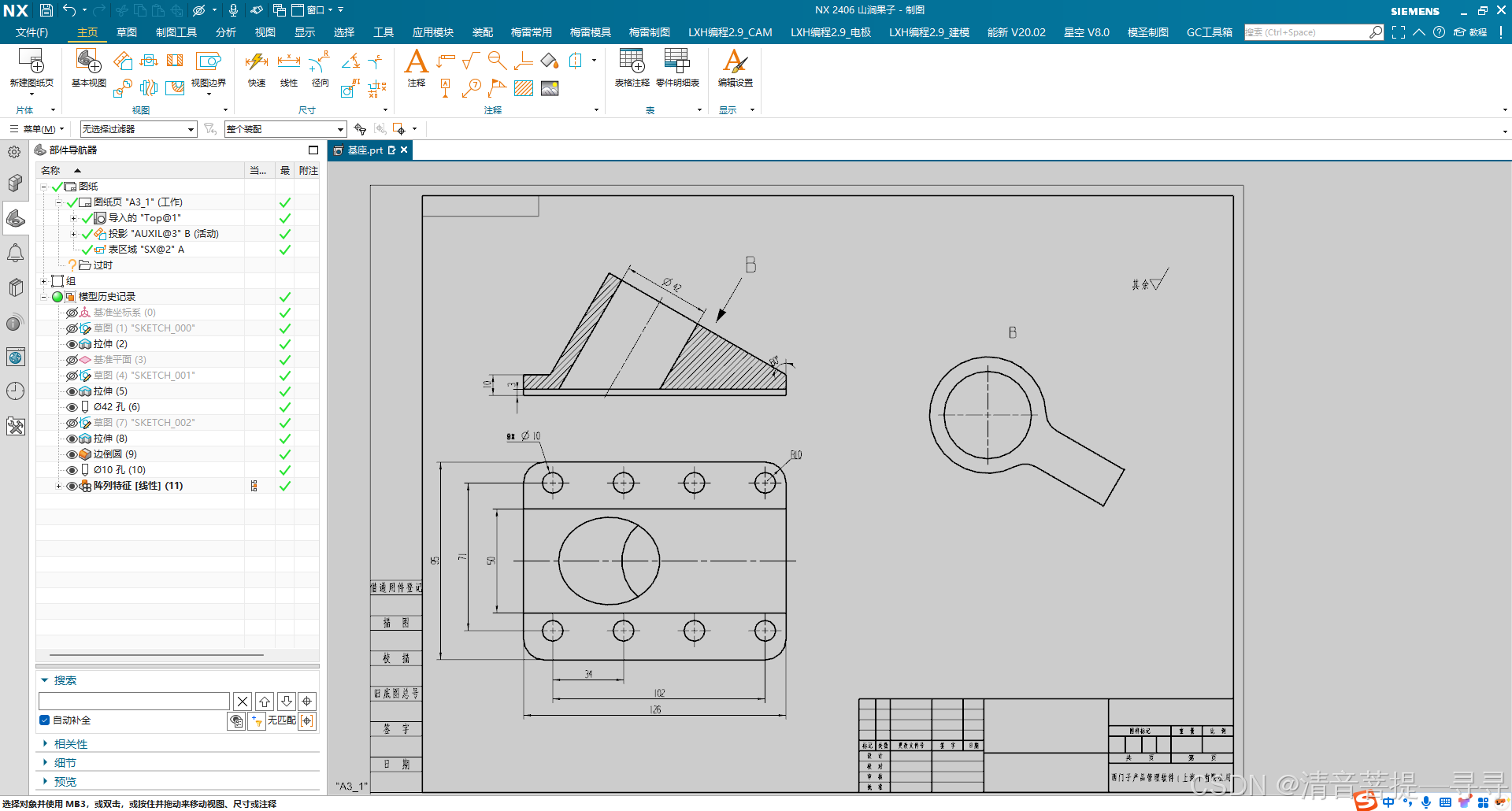The image size is (1512, 811).
Task: Select 图纸页 "A3_1" (工作) tree row
Action: click(138, 202)
